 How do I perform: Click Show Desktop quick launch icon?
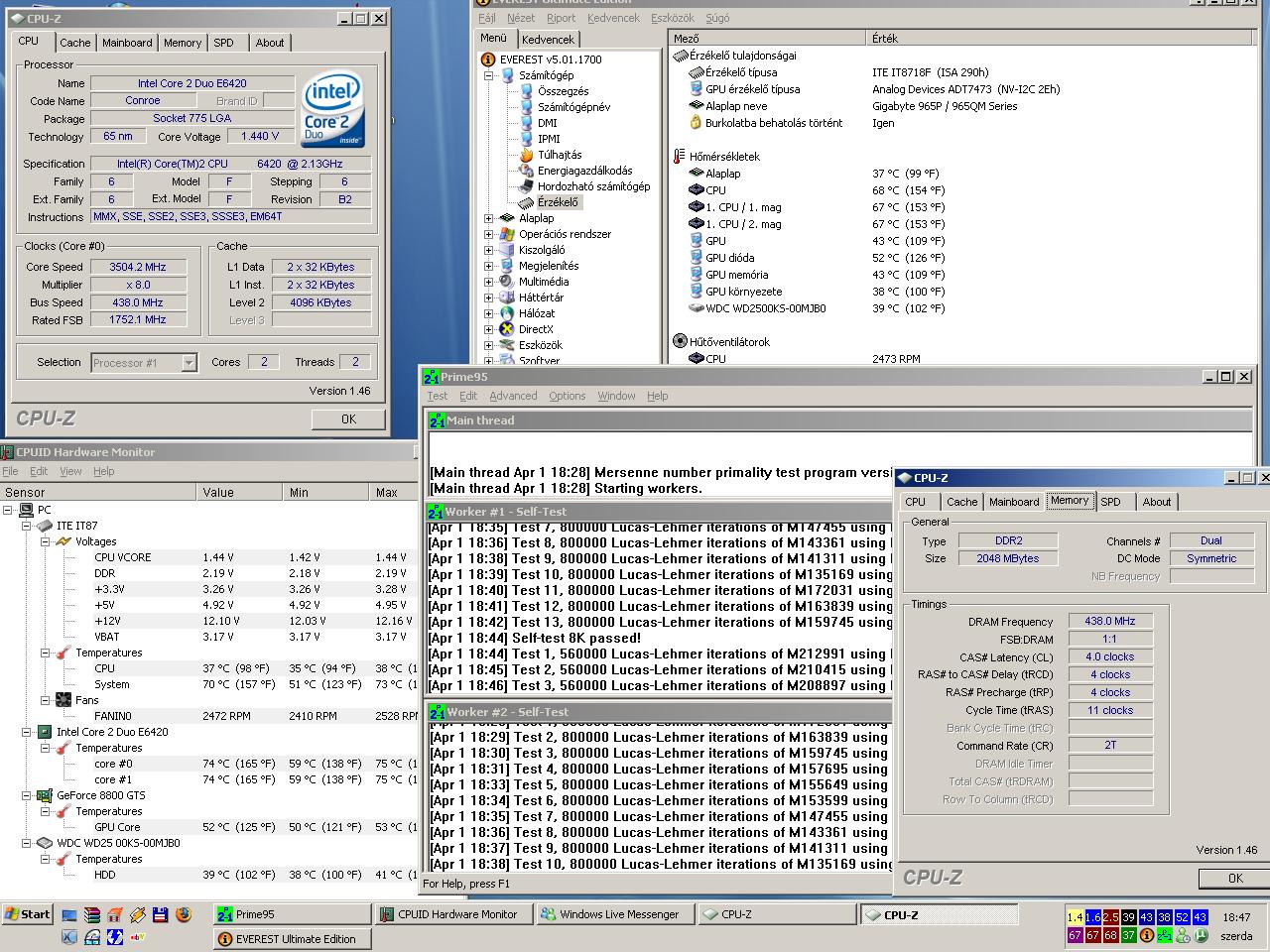(x=69, y=914)
